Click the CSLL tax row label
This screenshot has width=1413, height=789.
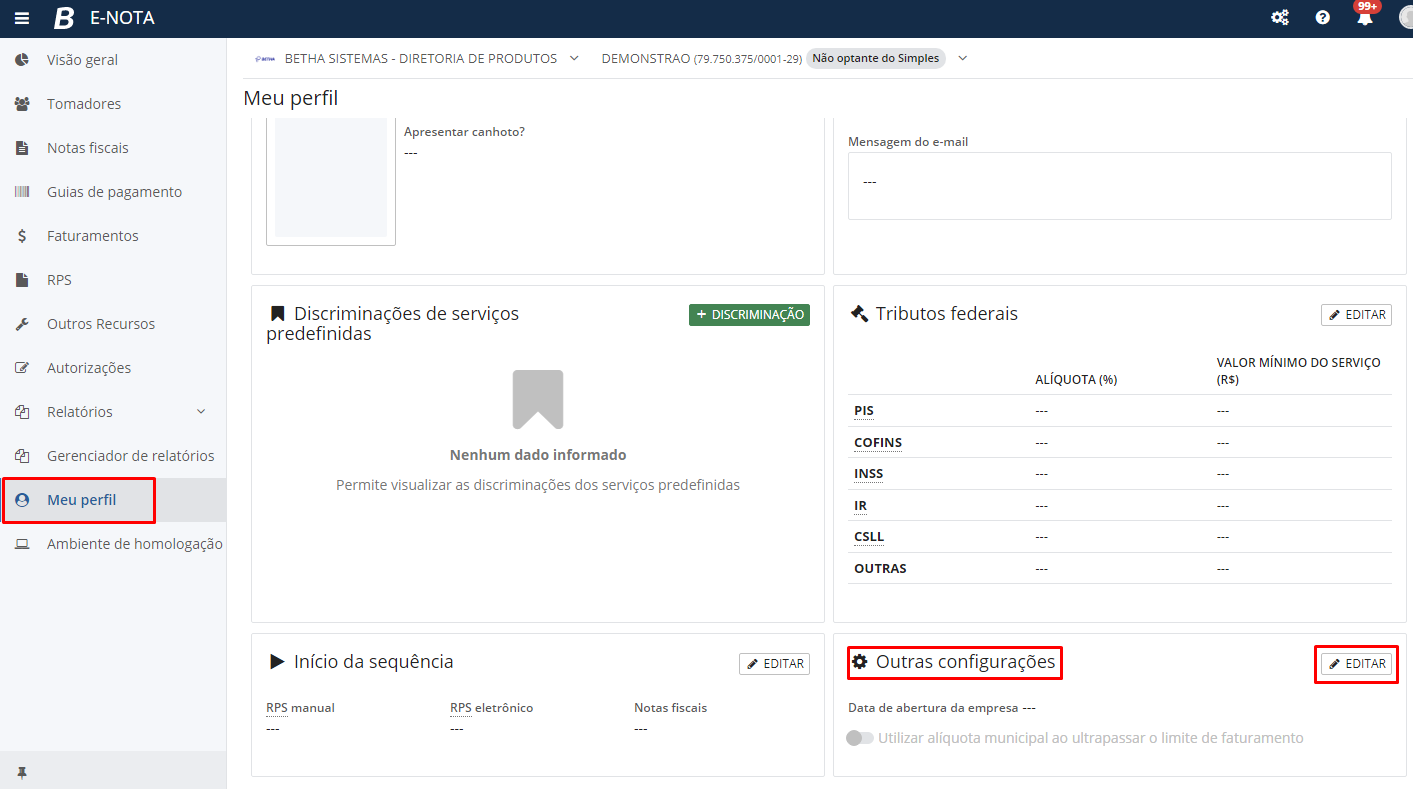pos(869,537)
